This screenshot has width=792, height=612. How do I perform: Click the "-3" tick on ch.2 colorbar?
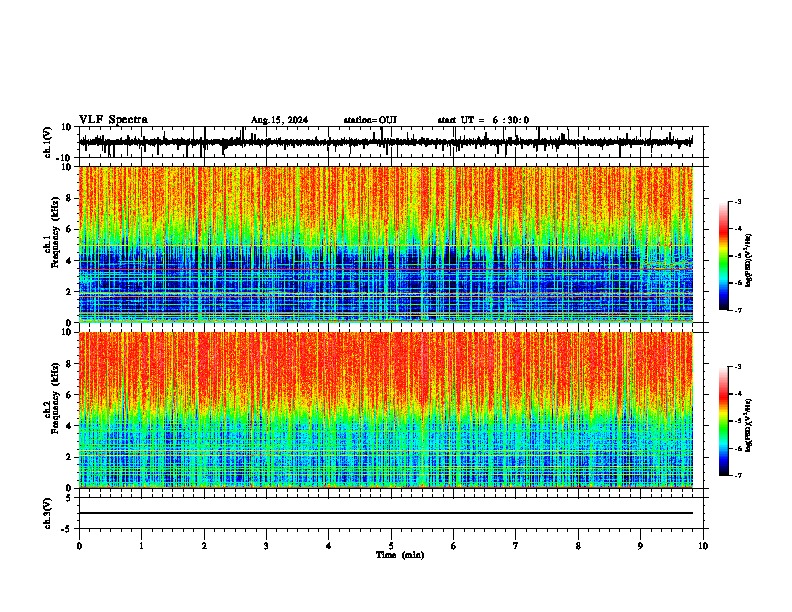click(738, 367)
